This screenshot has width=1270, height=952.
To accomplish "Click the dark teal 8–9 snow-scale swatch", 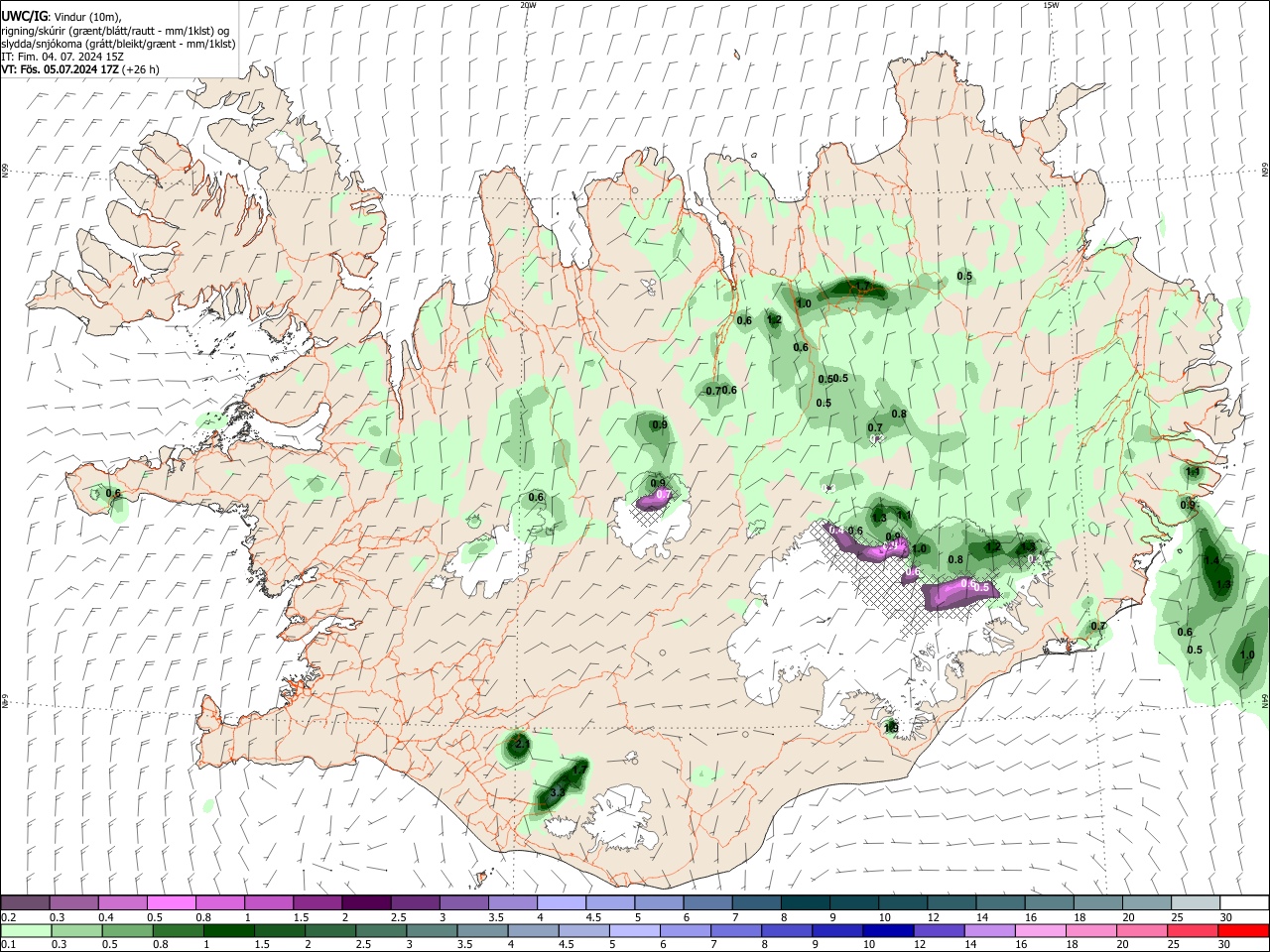I will 804,903.
